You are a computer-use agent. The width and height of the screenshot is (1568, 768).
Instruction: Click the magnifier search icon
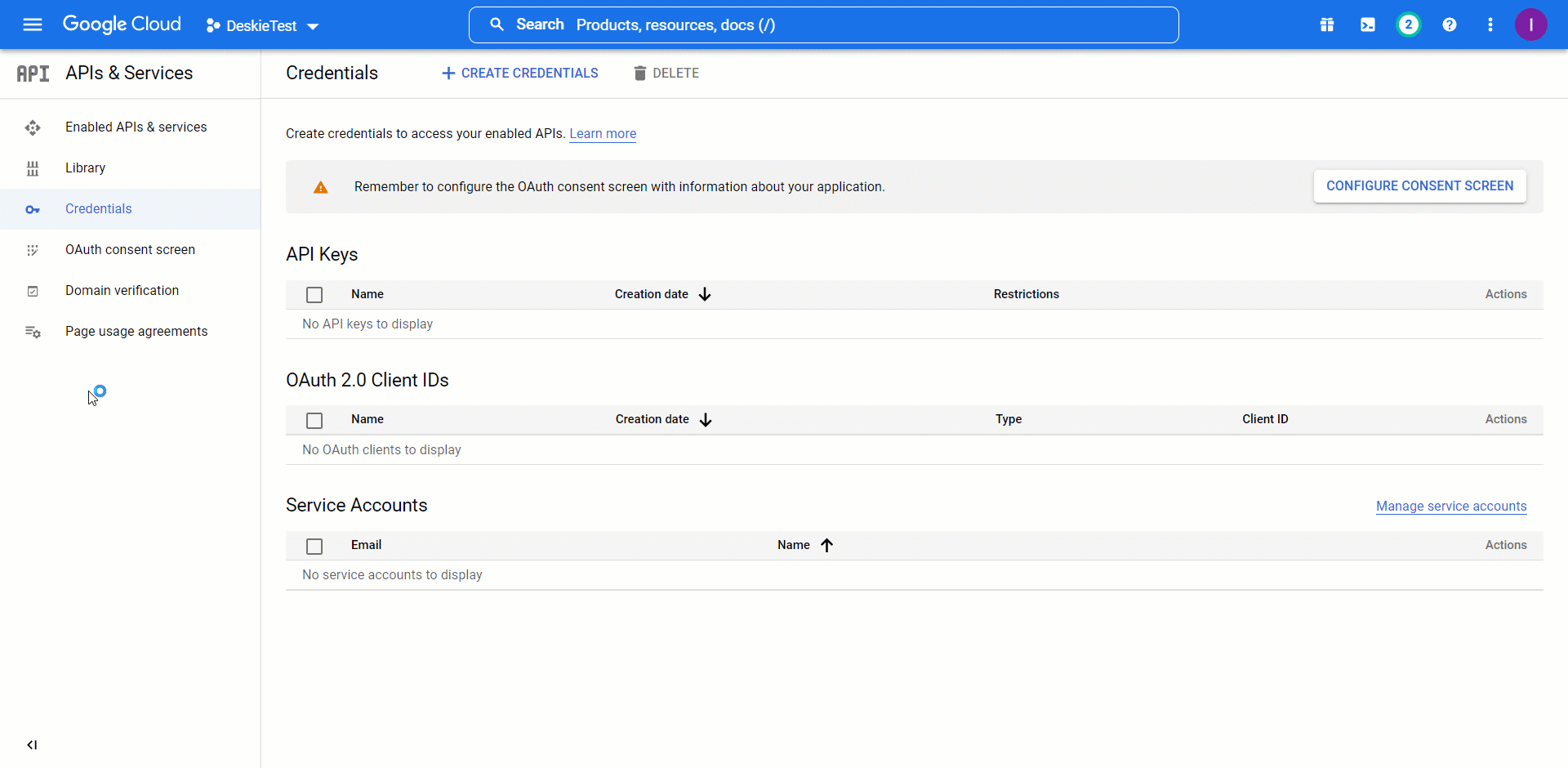497,25
